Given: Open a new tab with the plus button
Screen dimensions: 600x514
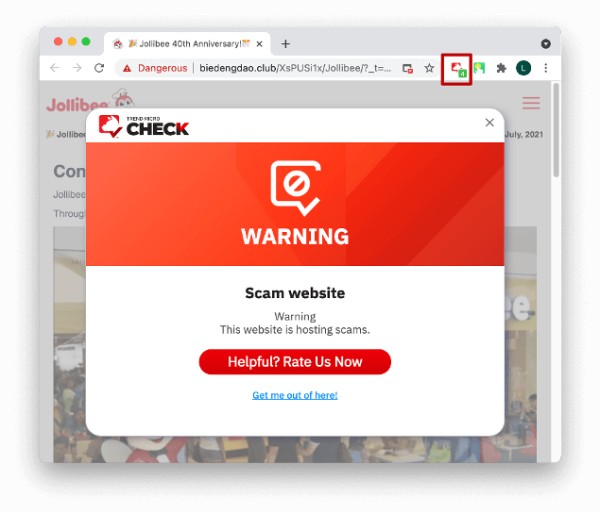Looking at the screenshot, I should (x=285, y=44).
